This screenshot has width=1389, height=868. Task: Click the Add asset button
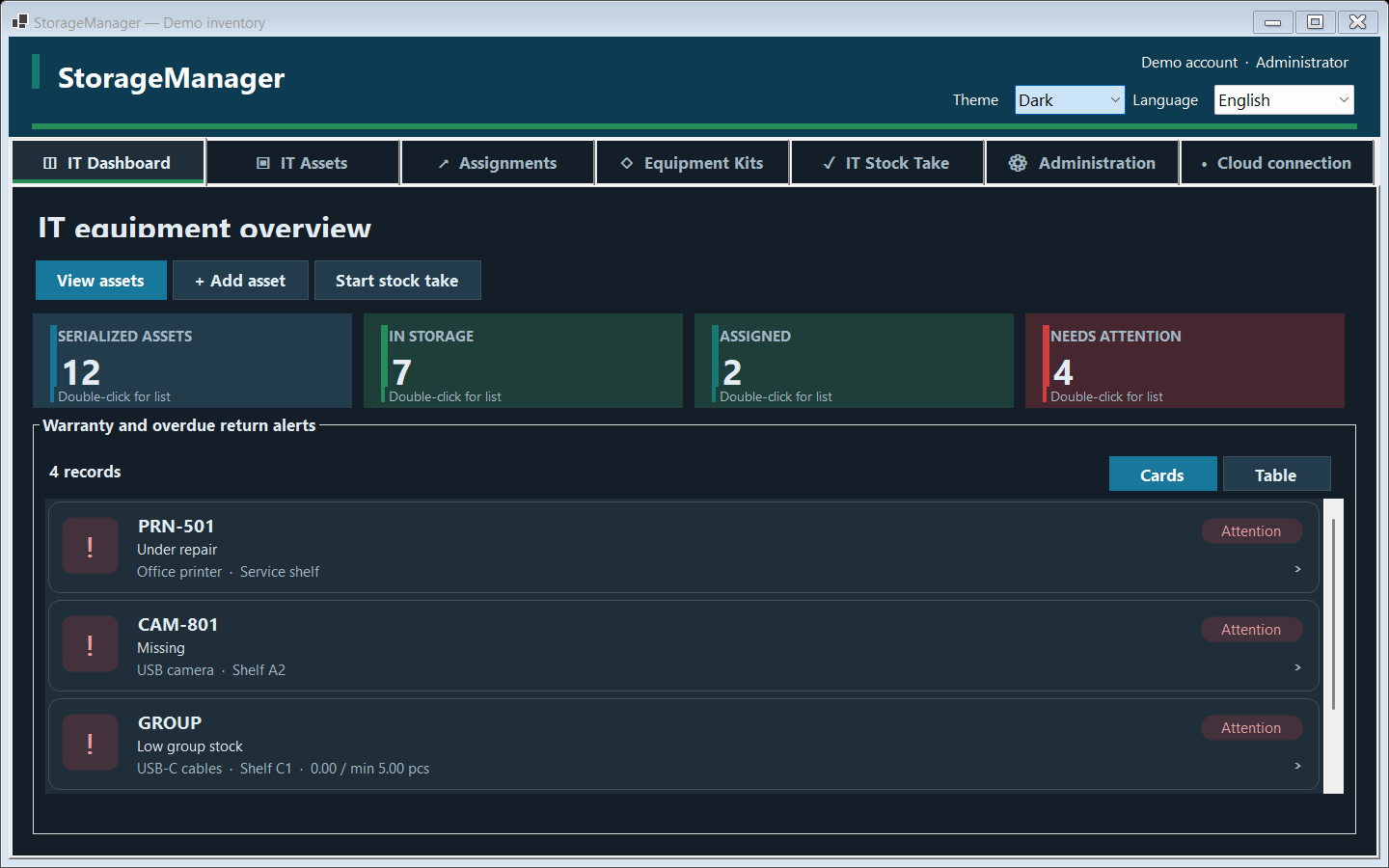[240, 281]
